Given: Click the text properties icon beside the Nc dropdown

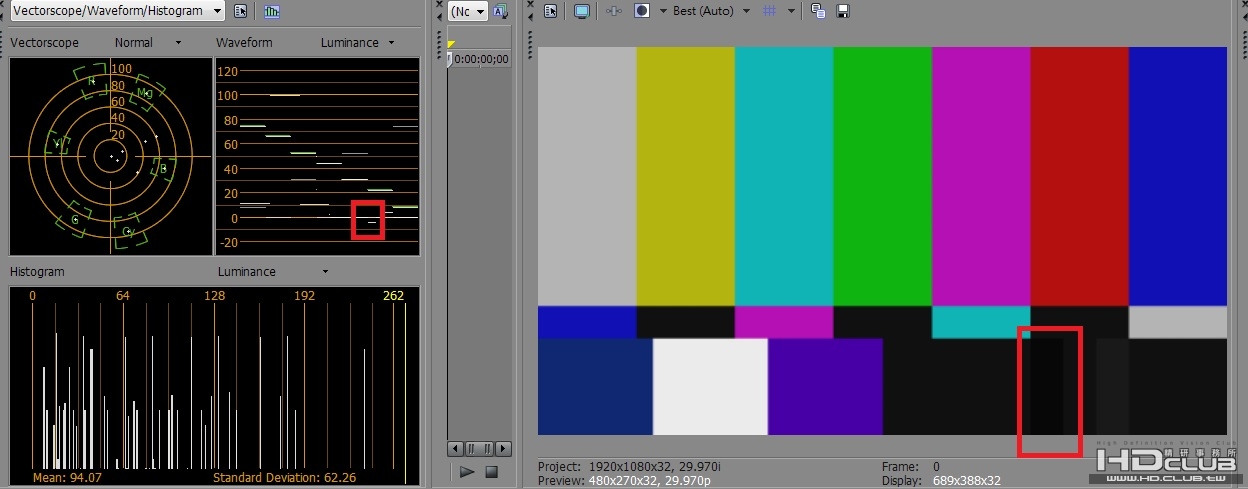Looking at the screenshot, I should click(x=500, y=11).
